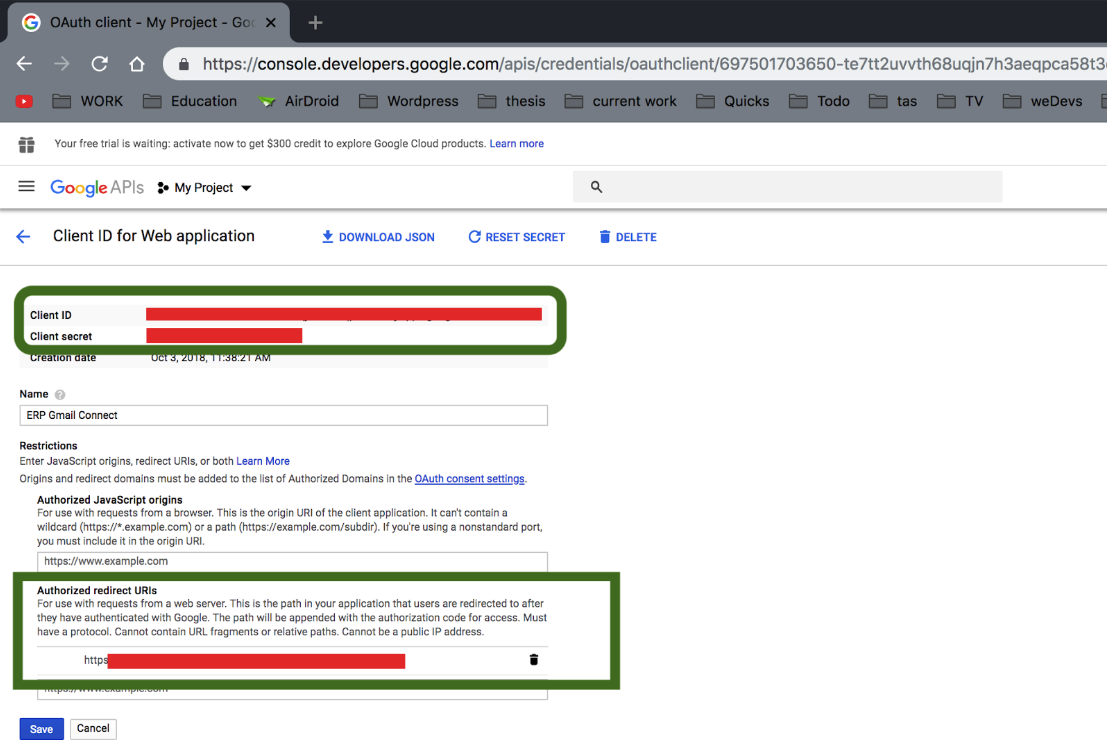Image resolution: width=1107 pixels, height=755 pixels.
Task: Open the AirDroid bookmark
Action: point(298,102)
